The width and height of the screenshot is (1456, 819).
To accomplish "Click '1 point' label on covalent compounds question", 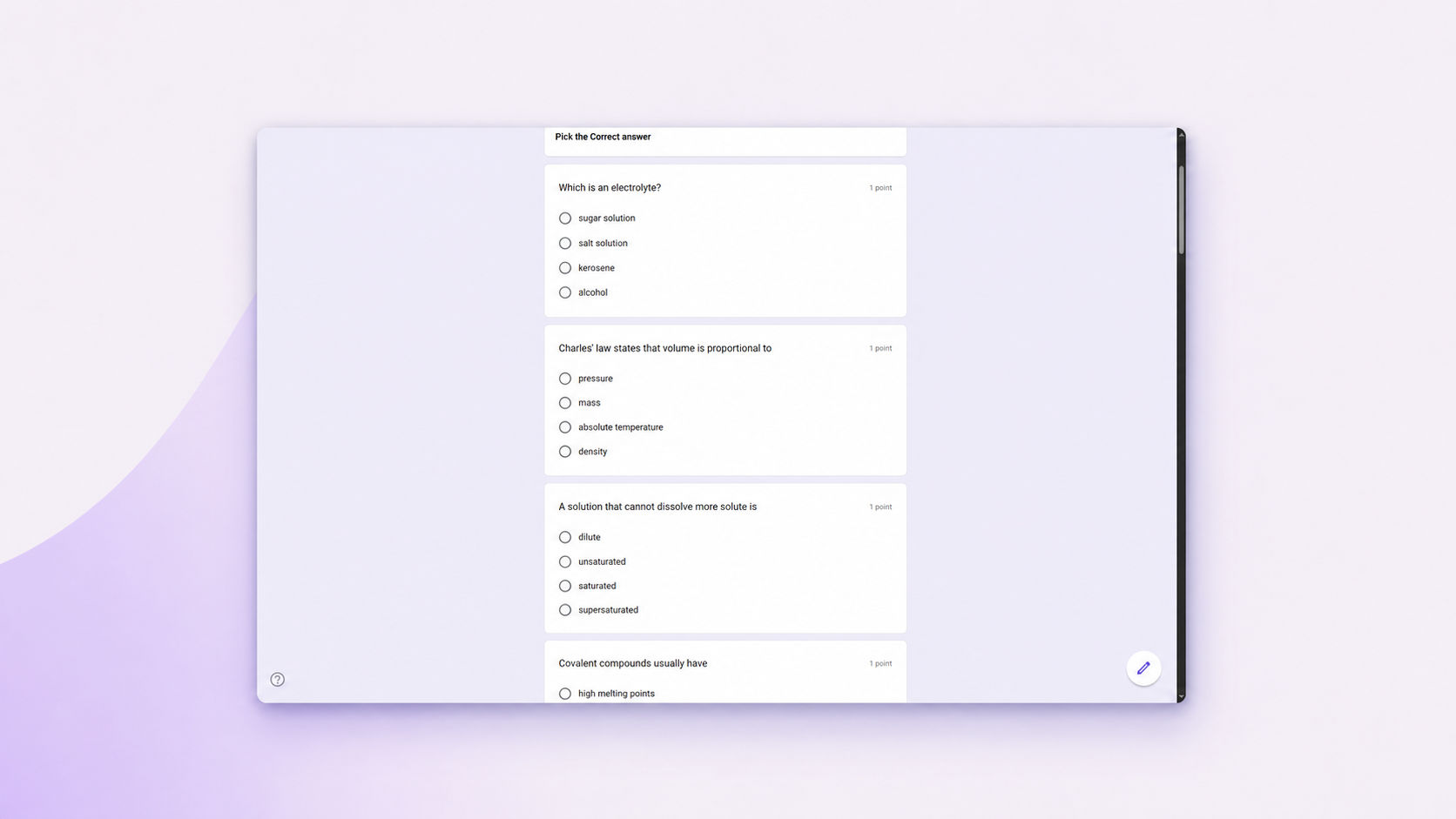I will [880, 663].
